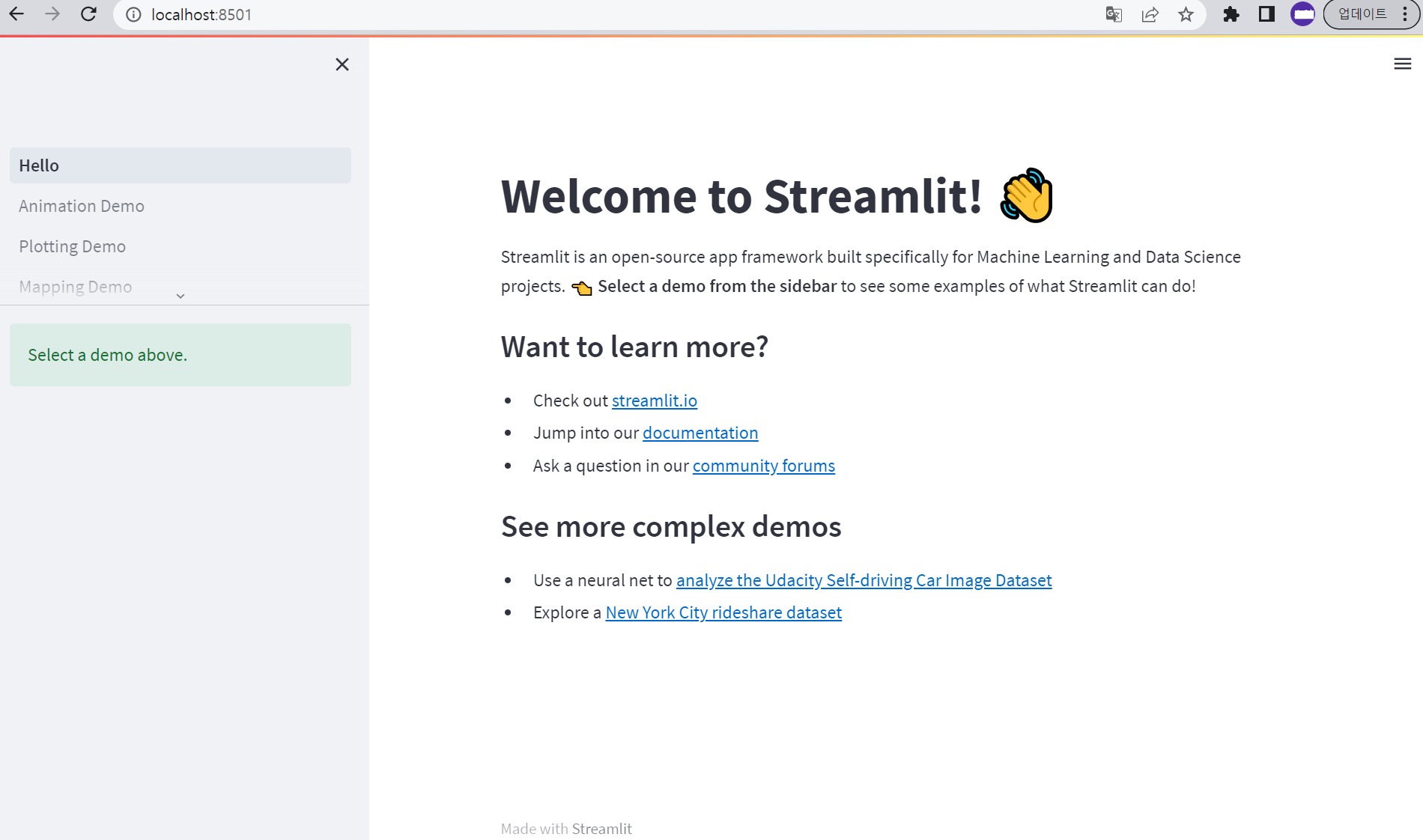Click the pointing hand emoji in the intro
The width and height of the screenshot is (1423, 840).
click(x=582, y=287)
